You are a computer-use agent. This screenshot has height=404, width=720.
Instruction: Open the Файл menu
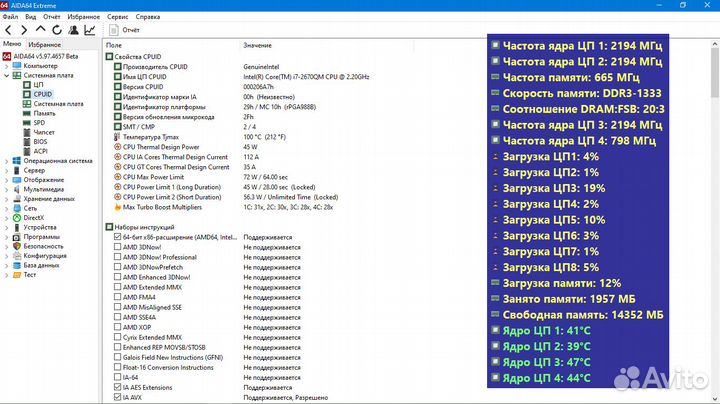click(x=10, y=17)
